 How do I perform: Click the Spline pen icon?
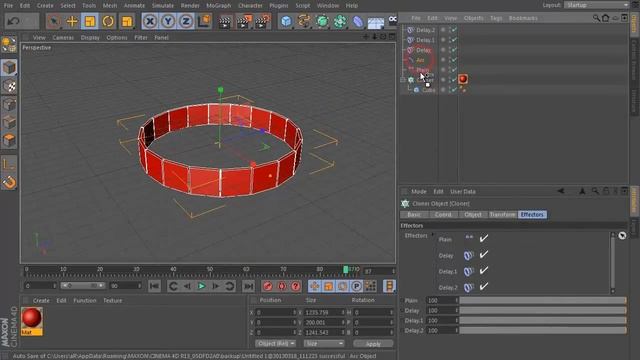[x=304, y=21]
